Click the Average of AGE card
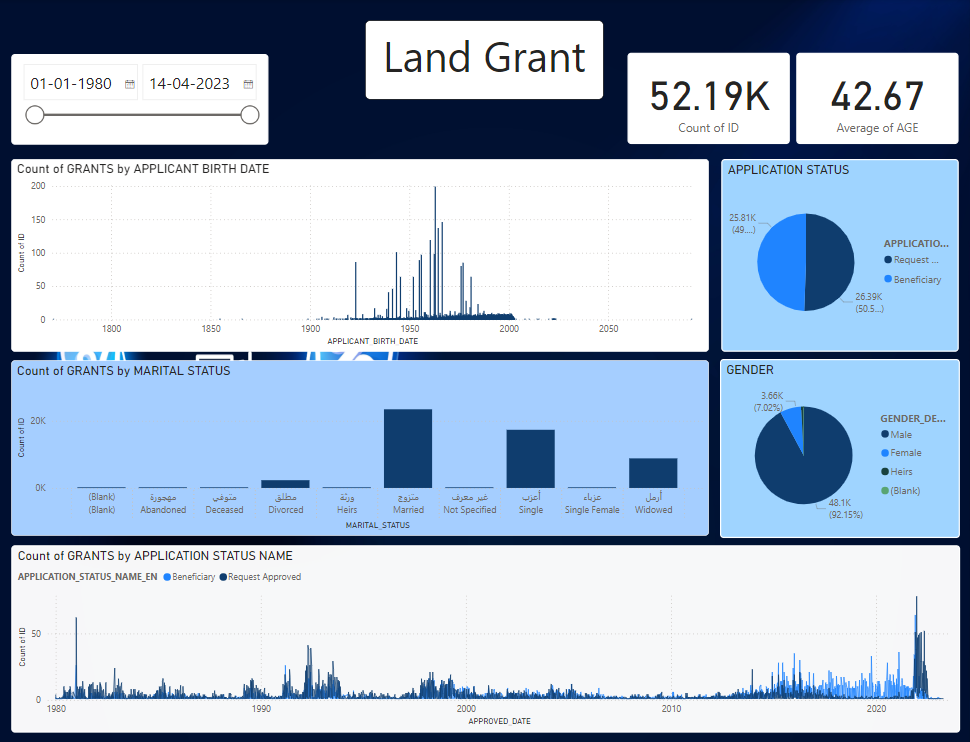The width and height of the screenshot is (970, 742). pos(877,98)
